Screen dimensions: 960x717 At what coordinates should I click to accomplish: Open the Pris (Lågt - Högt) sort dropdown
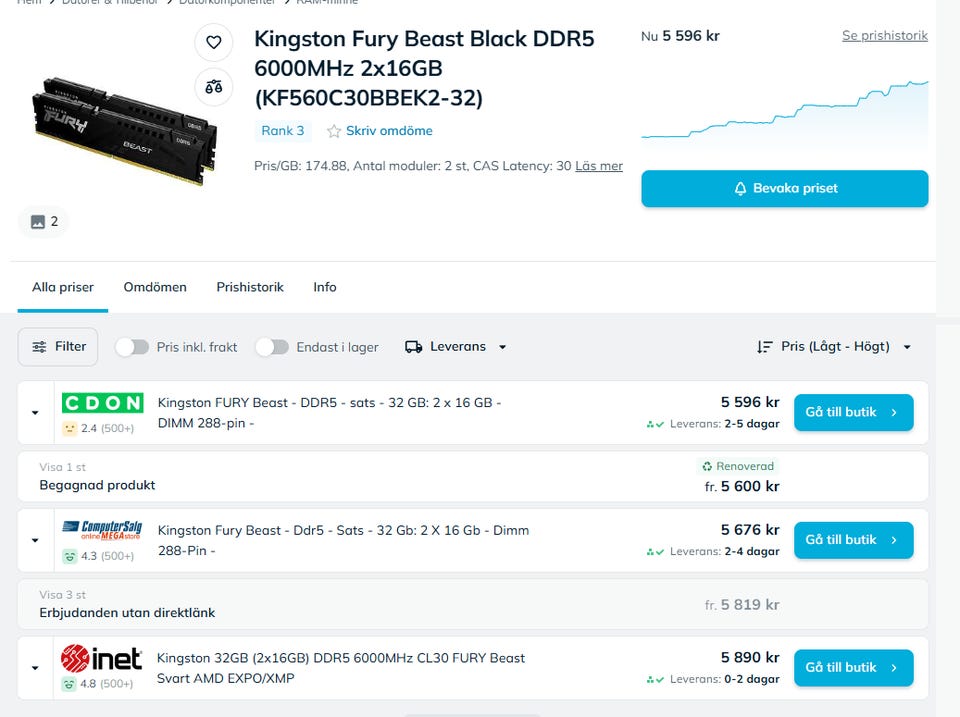point(835,347)
